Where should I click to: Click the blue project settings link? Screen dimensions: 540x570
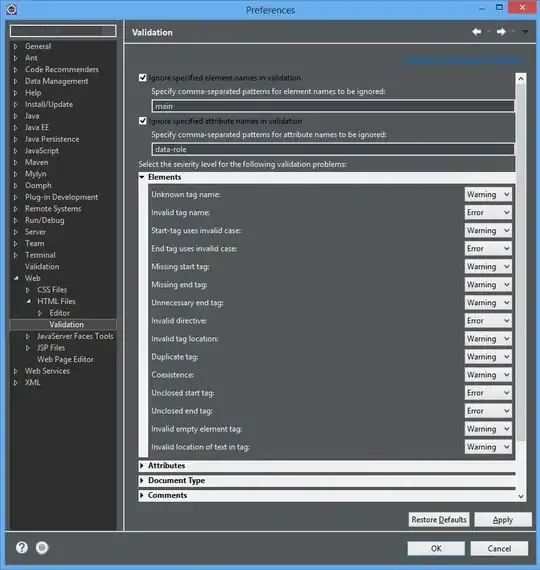[x=464, y=59]
